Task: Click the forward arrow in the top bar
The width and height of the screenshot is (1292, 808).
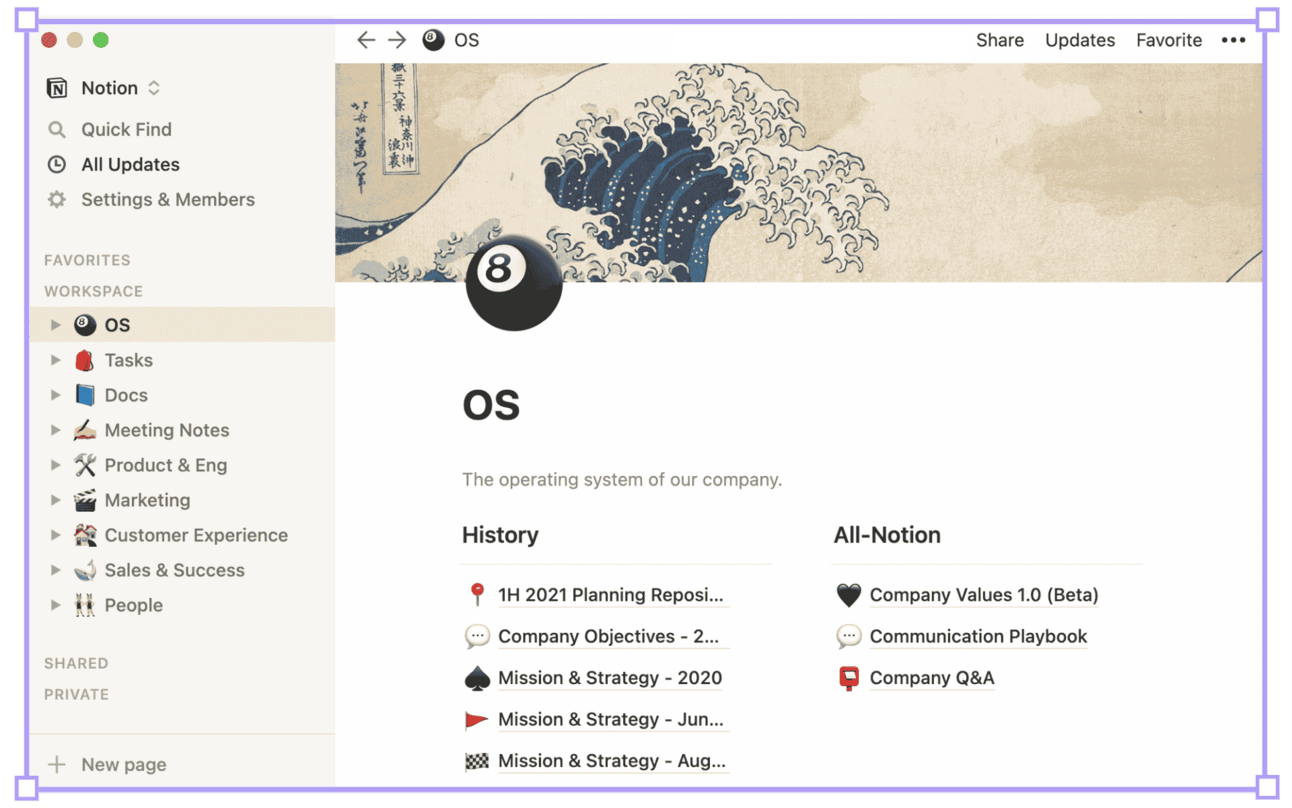Action: point(397,40)
